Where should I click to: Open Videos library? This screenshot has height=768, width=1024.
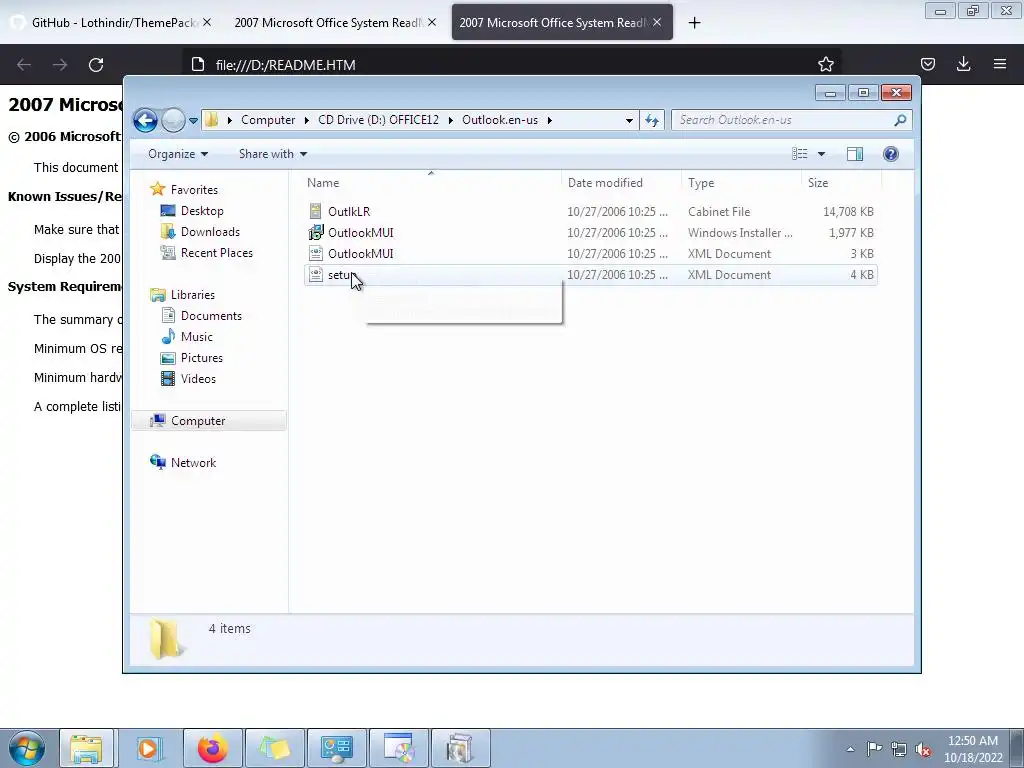click(x=198, y=379)
